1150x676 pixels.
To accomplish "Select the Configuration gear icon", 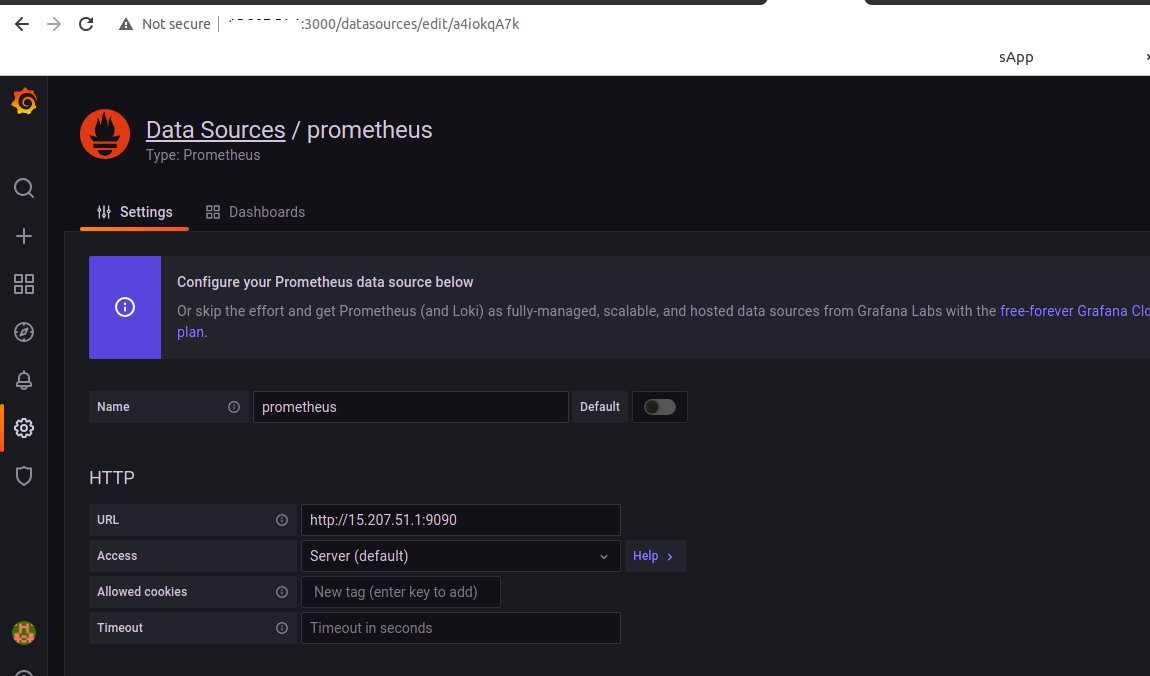I will (x=23, y=428).
